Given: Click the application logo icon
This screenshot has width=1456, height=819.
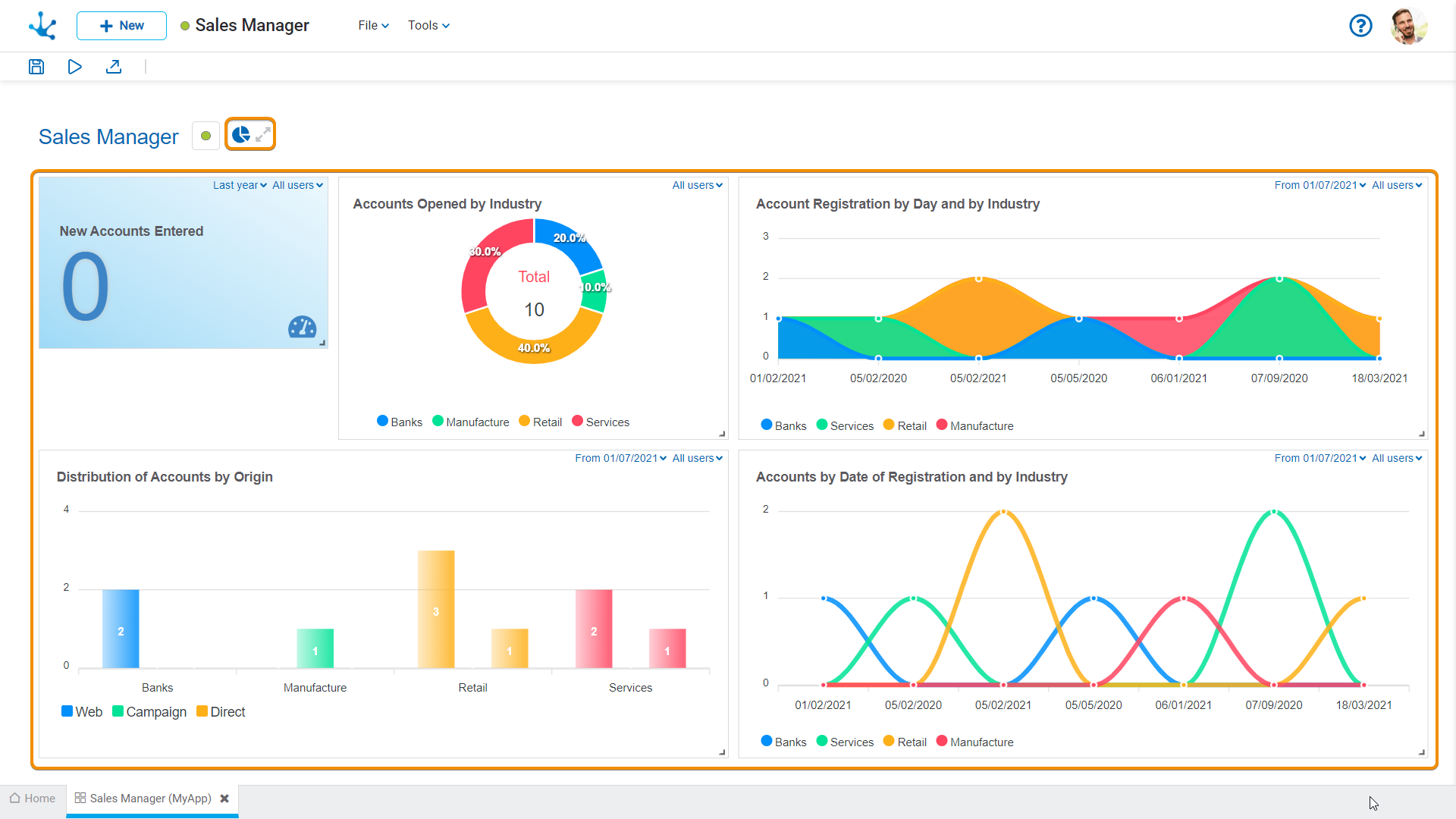Looking at the screenshot, I should click(42, 26).
